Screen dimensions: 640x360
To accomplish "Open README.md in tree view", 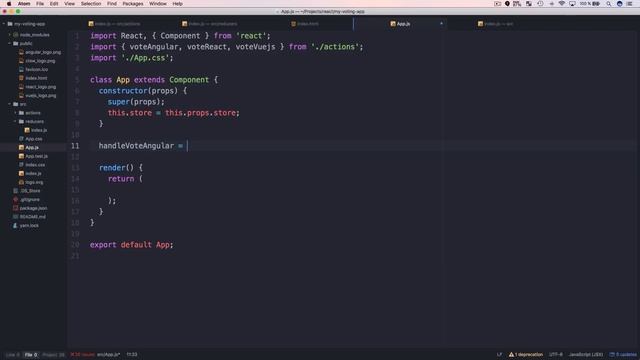I will 33,217.
